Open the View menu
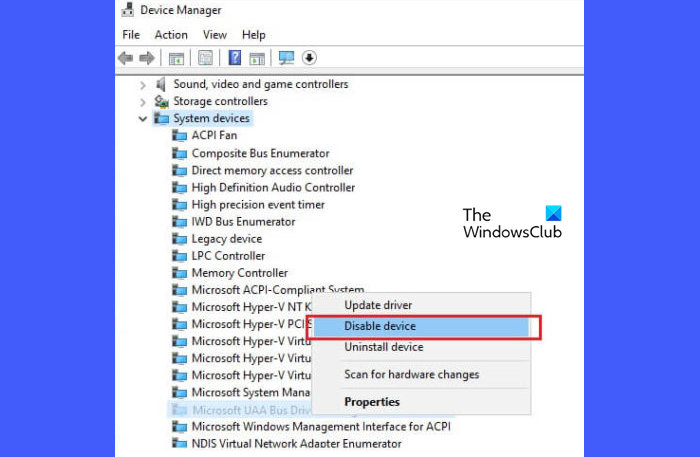This screenshot has width=700, height=457. [x=214, y=35]
